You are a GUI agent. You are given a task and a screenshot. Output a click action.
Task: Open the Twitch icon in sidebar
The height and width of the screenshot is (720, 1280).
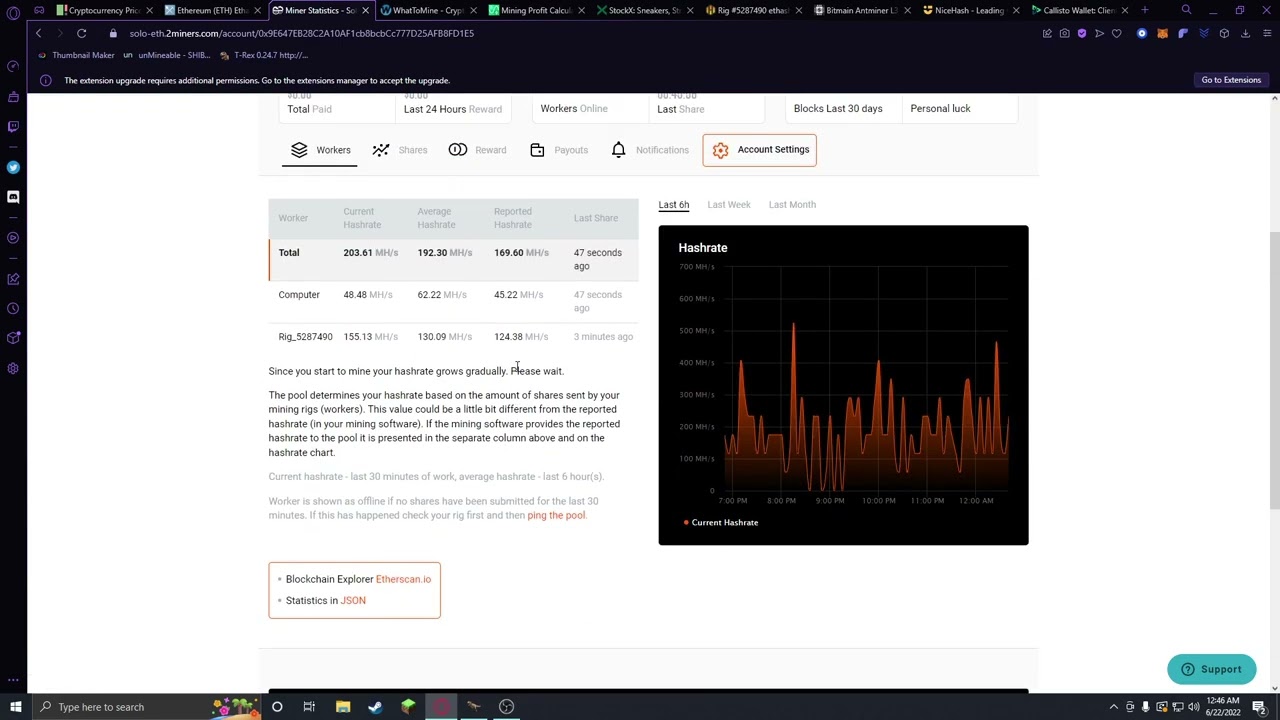[x=13, y=127]
